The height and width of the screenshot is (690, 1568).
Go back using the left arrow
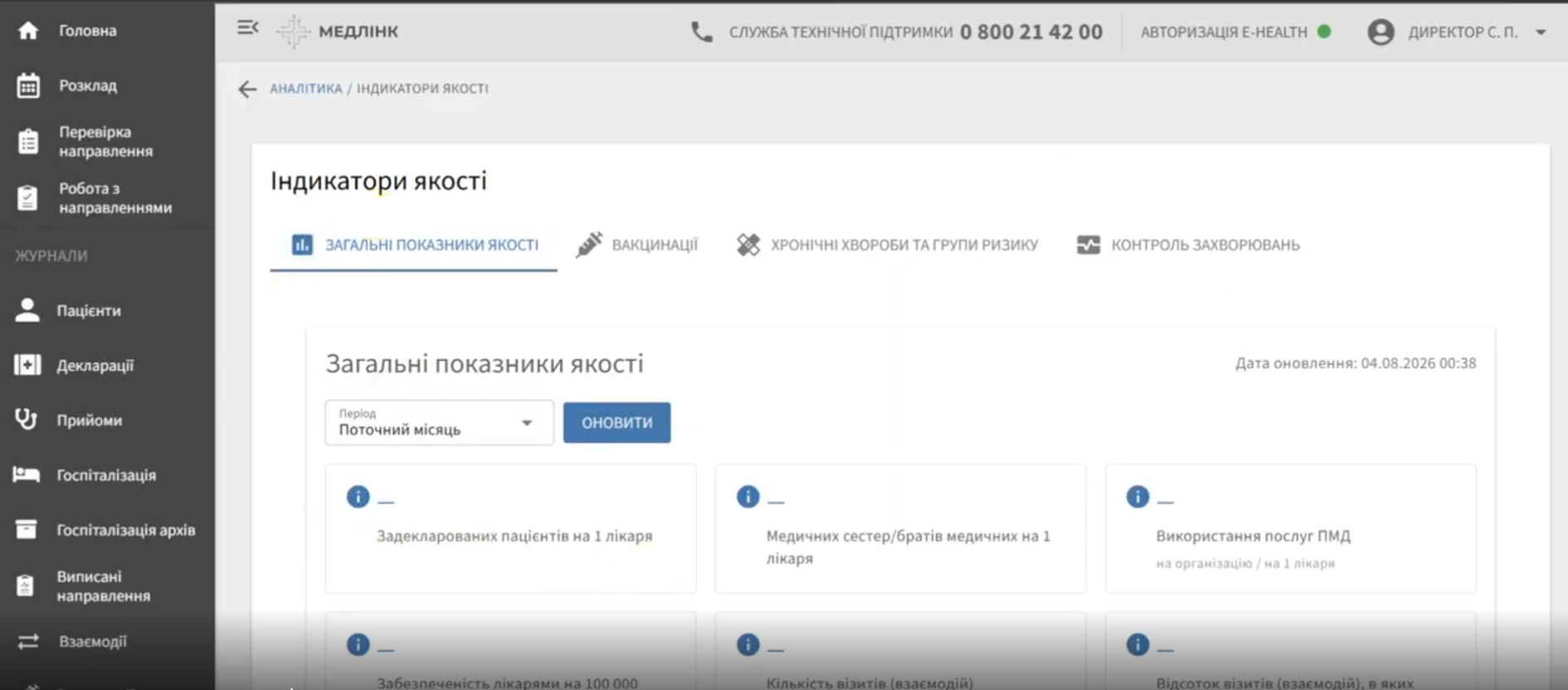[x=247, y=89]
